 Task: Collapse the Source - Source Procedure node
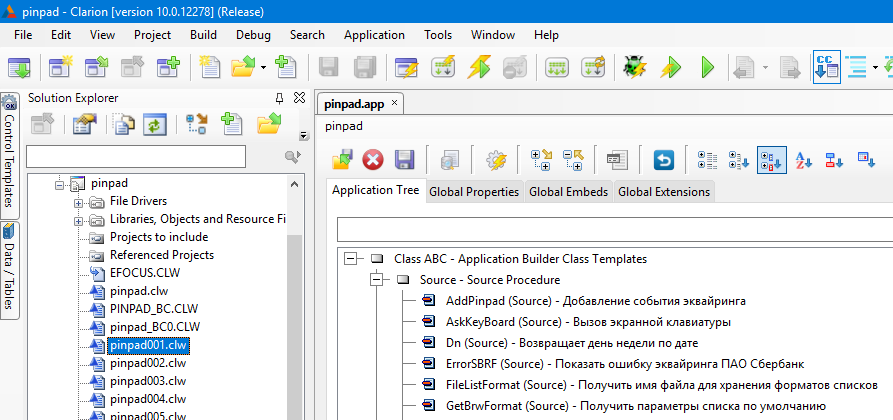coord(376,280)
